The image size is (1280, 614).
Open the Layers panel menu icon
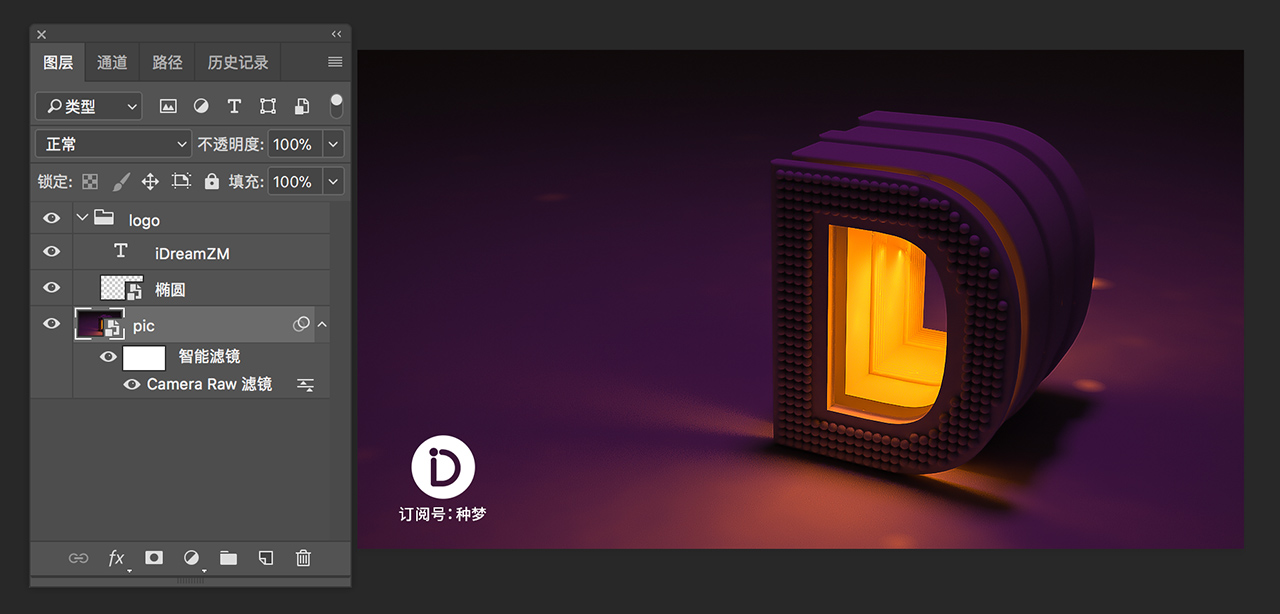point(335,62)
